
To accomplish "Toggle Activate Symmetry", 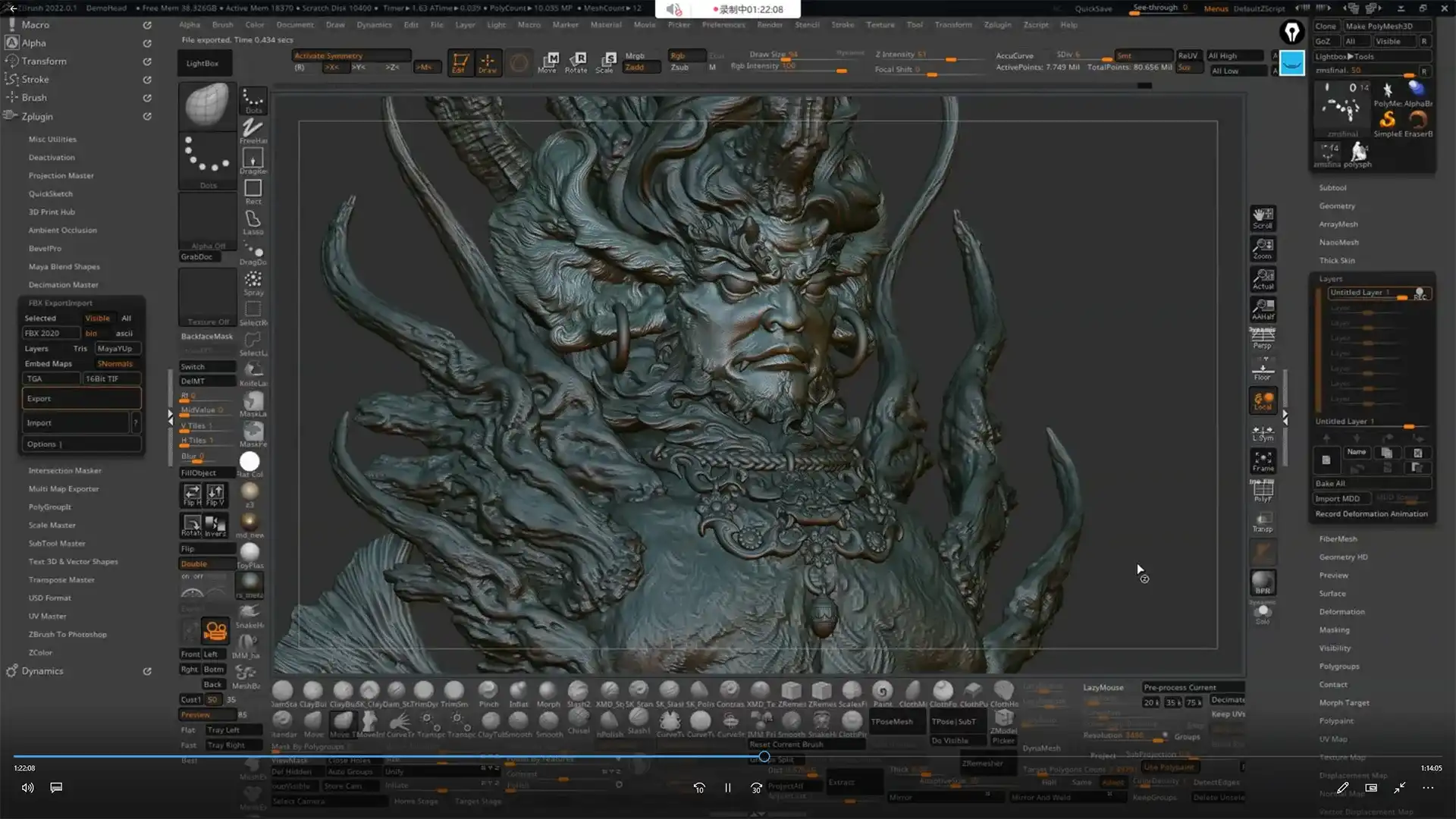I will coord(328,55).
